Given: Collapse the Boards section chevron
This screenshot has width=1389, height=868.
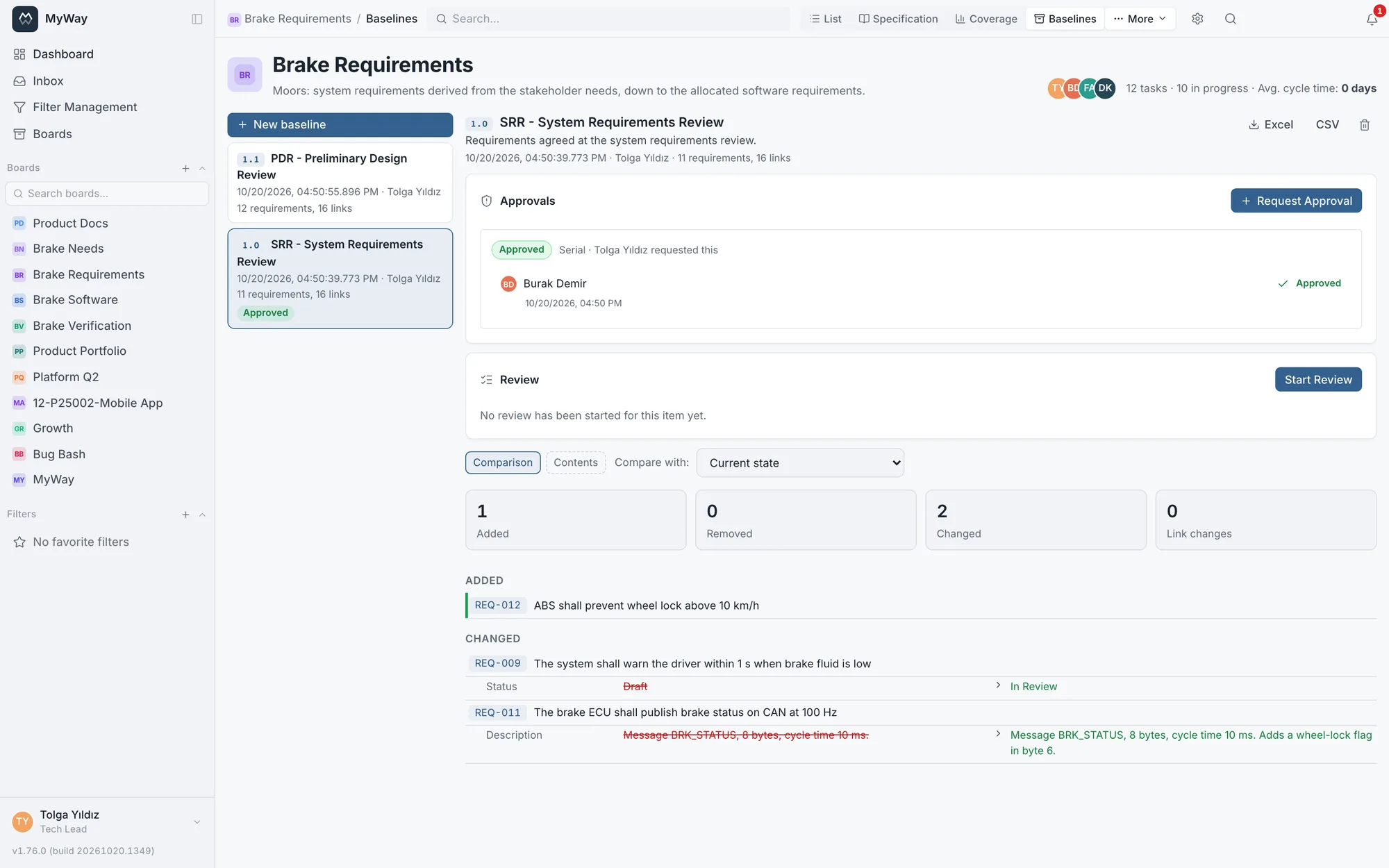Looking at the screenshot, I should 202,168.
